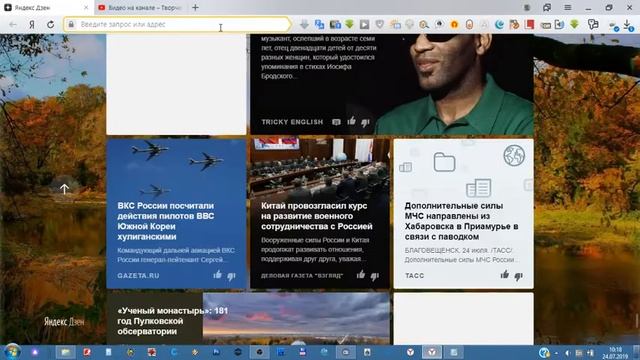This screenshot has height=360, width=640.
Task: Like the Tricky English article card
Action: pos(351,121)
